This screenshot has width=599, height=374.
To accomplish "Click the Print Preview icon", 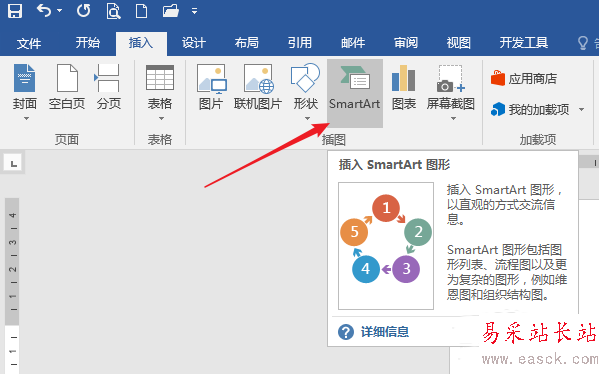I will [113, 11].
